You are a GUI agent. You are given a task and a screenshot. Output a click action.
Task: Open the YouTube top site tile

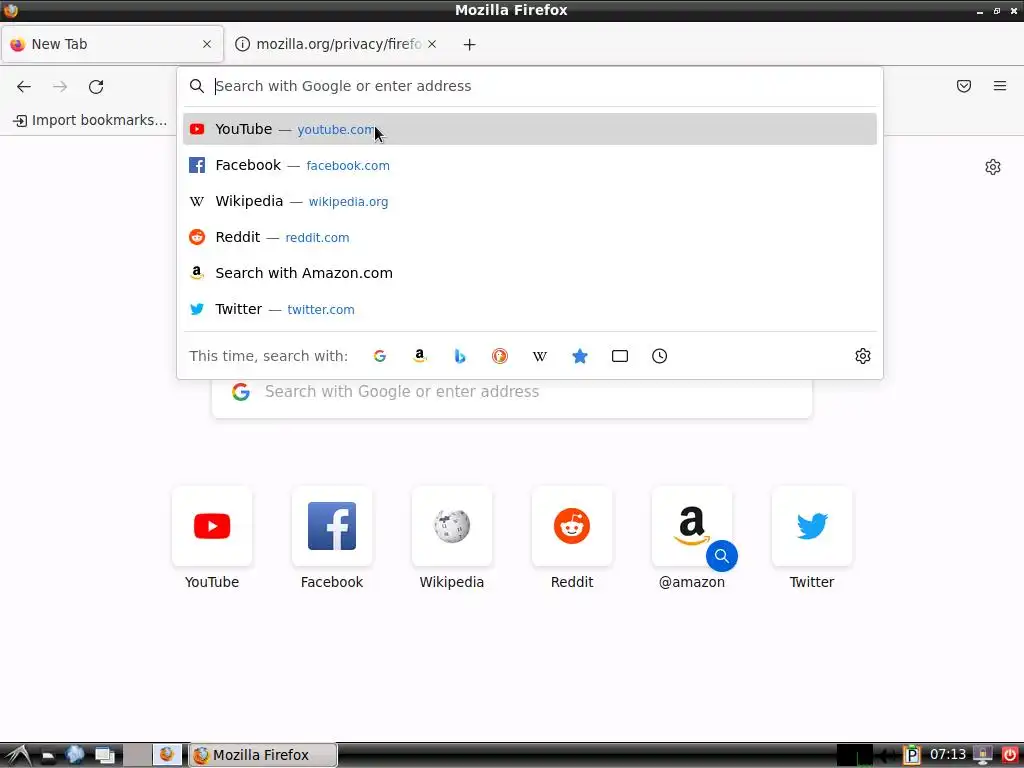212,526
